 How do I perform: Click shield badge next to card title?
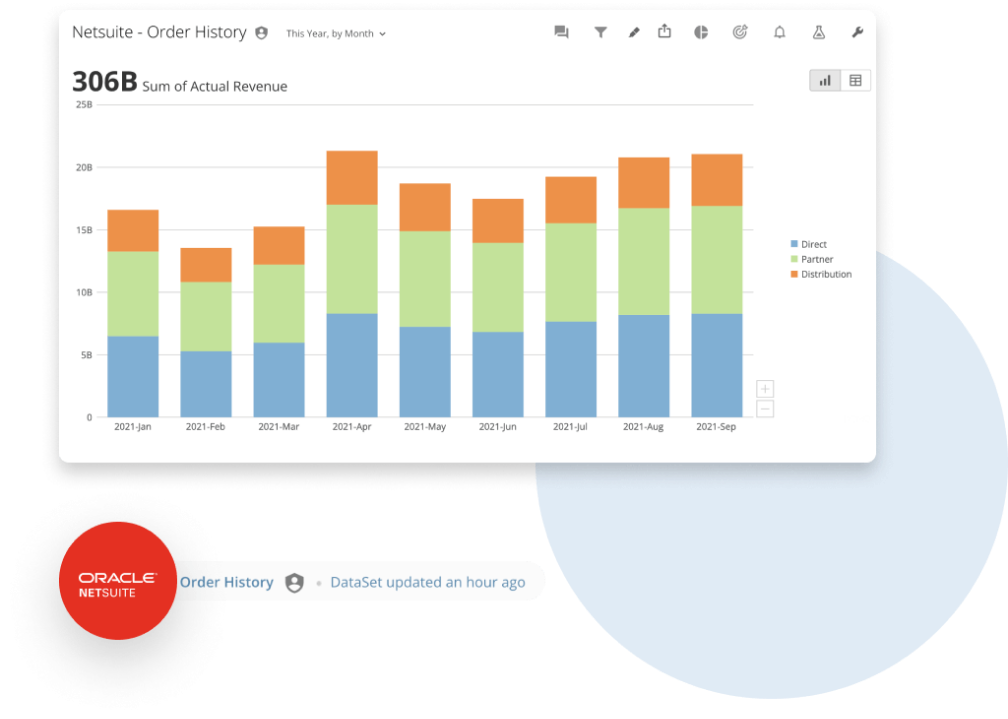(261, 33)
